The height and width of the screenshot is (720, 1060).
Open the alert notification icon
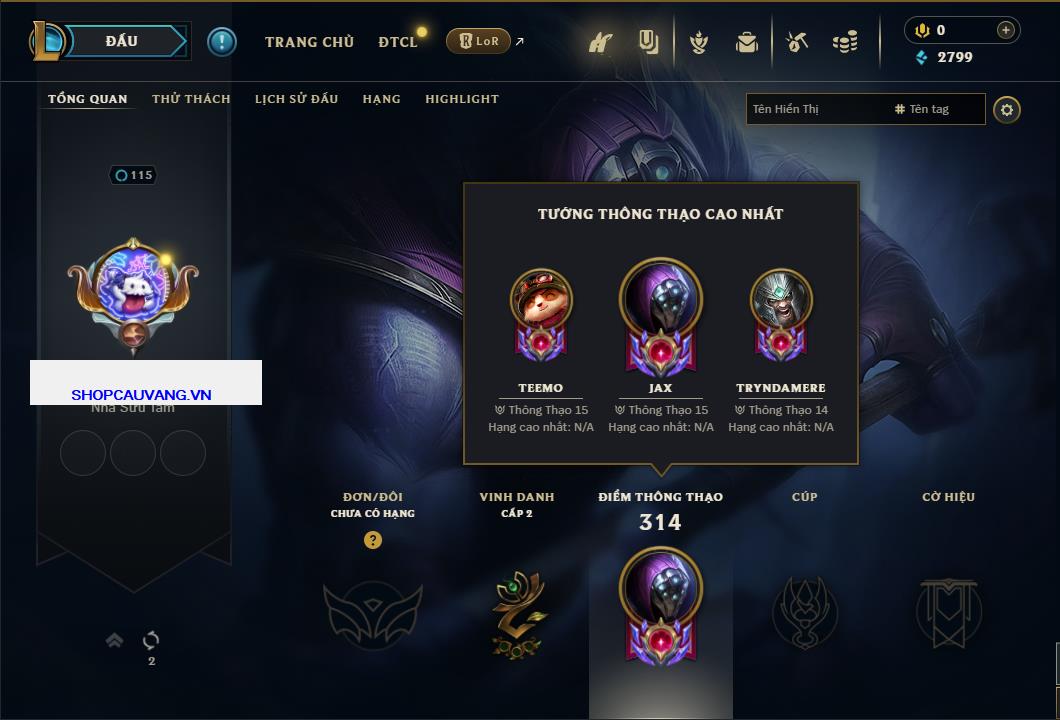(x=222, y=42)
